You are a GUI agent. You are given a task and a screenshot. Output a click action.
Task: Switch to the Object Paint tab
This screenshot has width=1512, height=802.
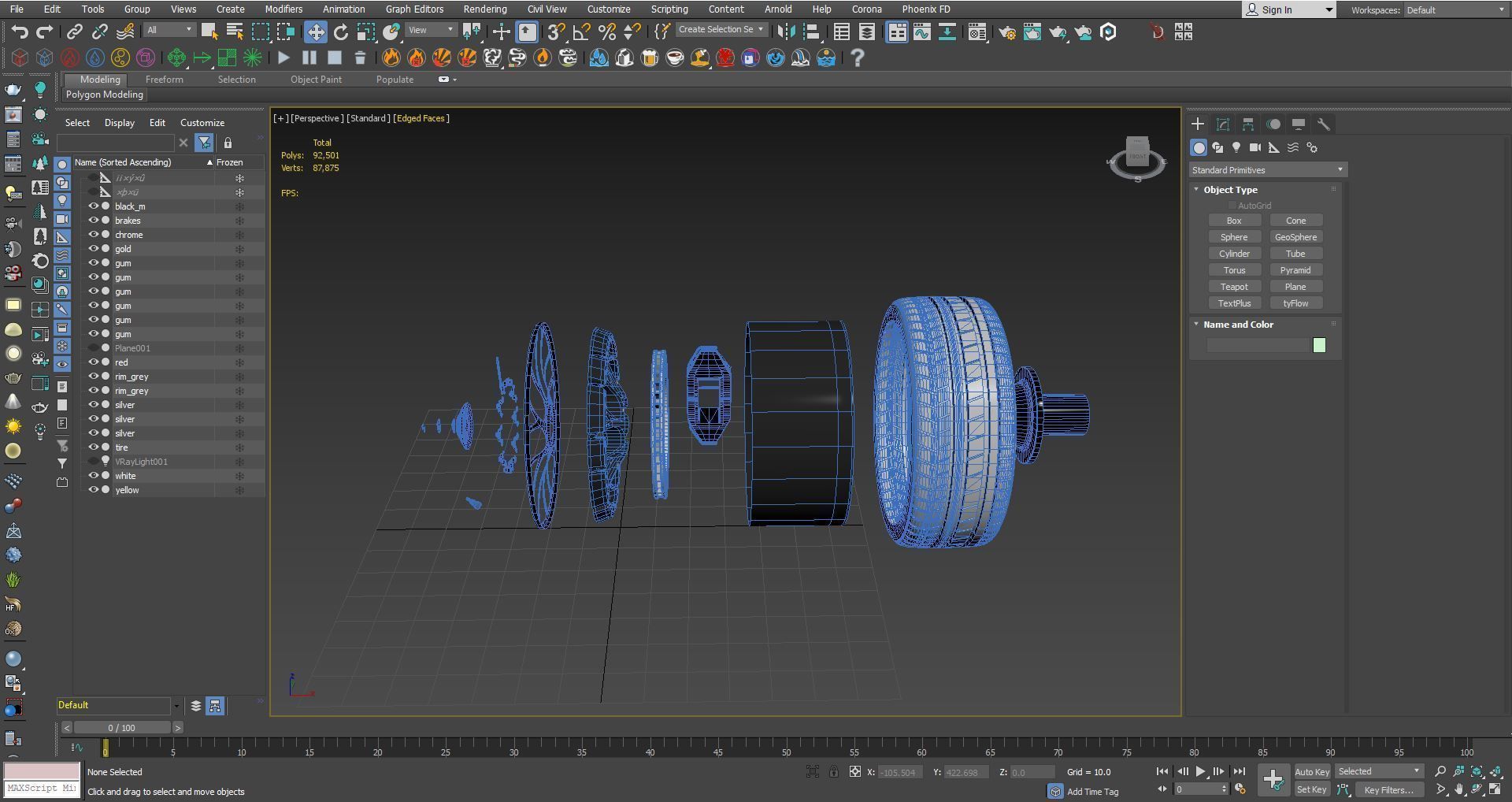(316, 80)
